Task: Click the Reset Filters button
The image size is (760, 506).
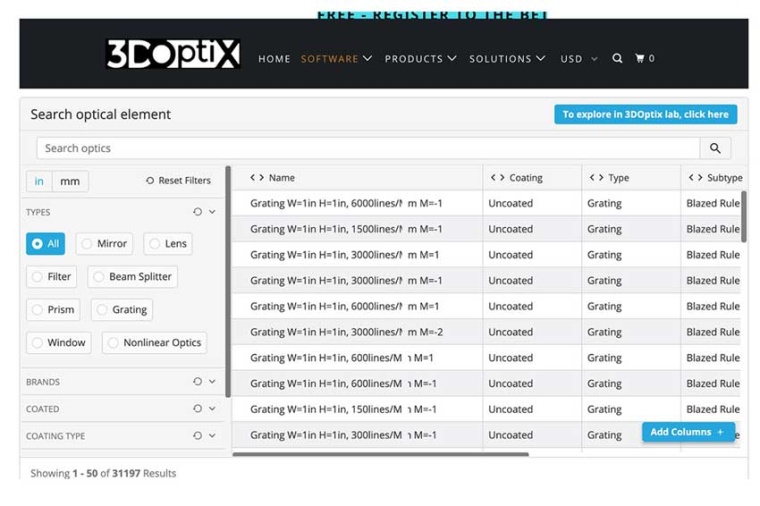Action: 178,181
